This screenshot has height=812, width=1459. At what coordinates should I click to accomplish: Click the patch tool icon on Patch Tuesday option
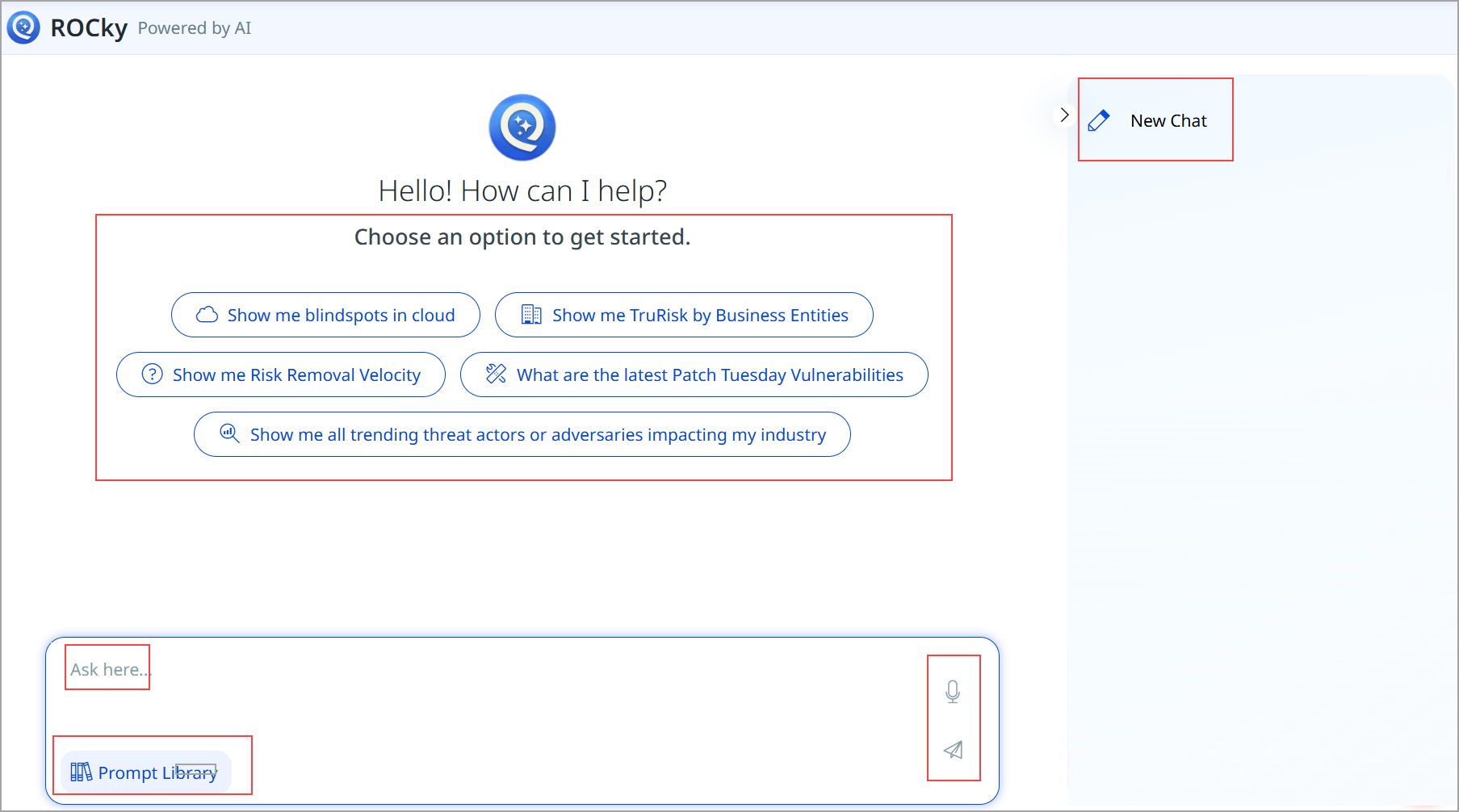tap(496, 374)
